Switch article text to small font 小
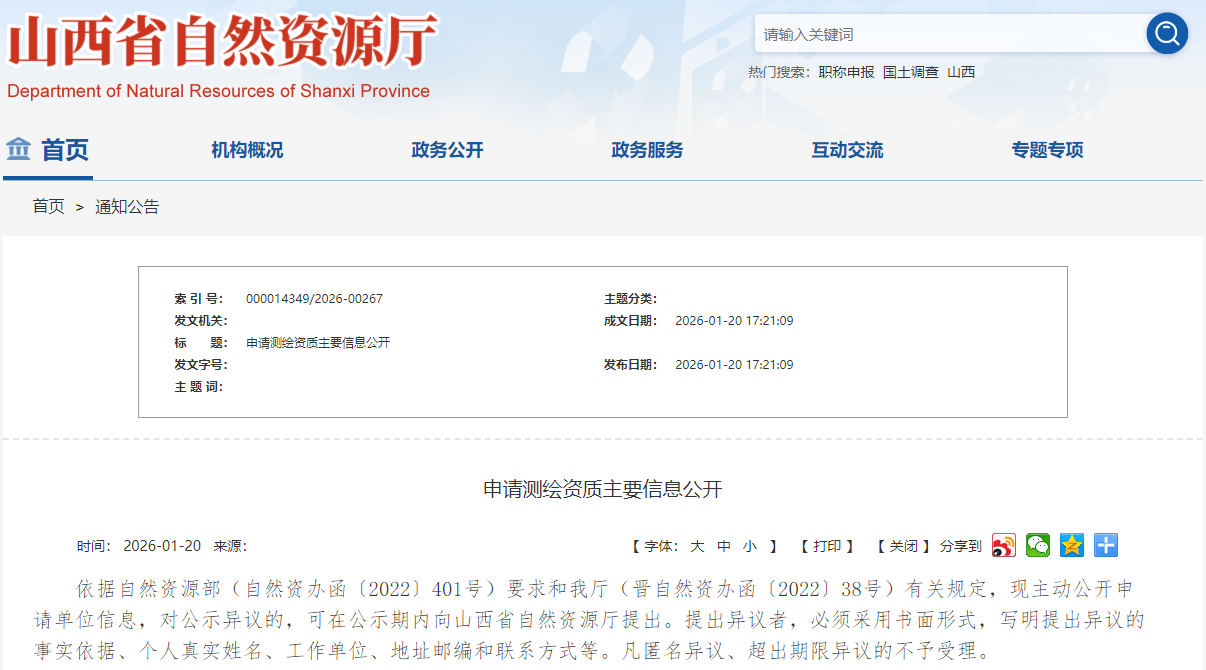Screen dimensions: 1206x670 (x=749, y=546)
